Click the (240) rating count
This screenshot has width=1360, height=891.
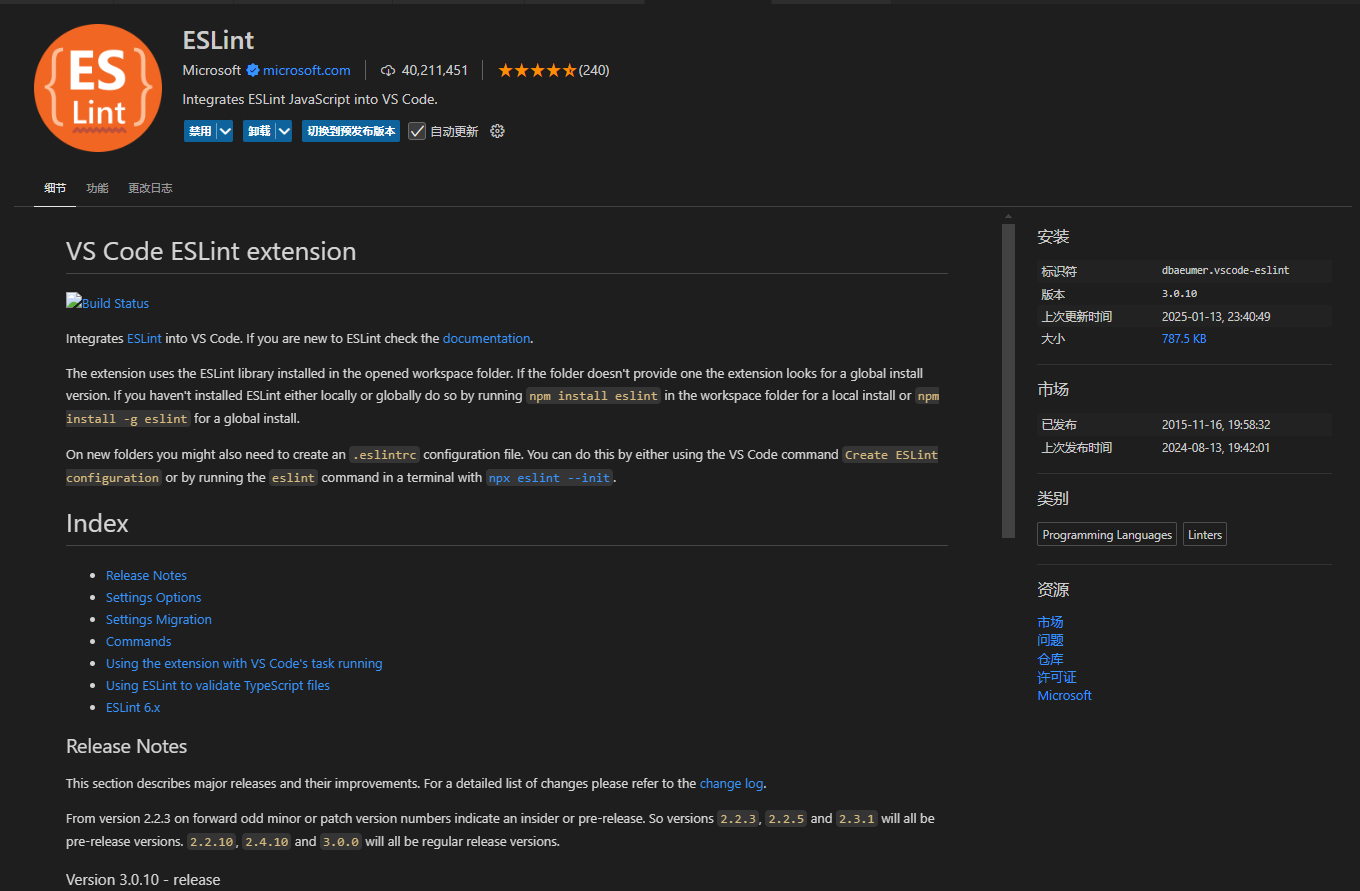(x=594, y=70)
